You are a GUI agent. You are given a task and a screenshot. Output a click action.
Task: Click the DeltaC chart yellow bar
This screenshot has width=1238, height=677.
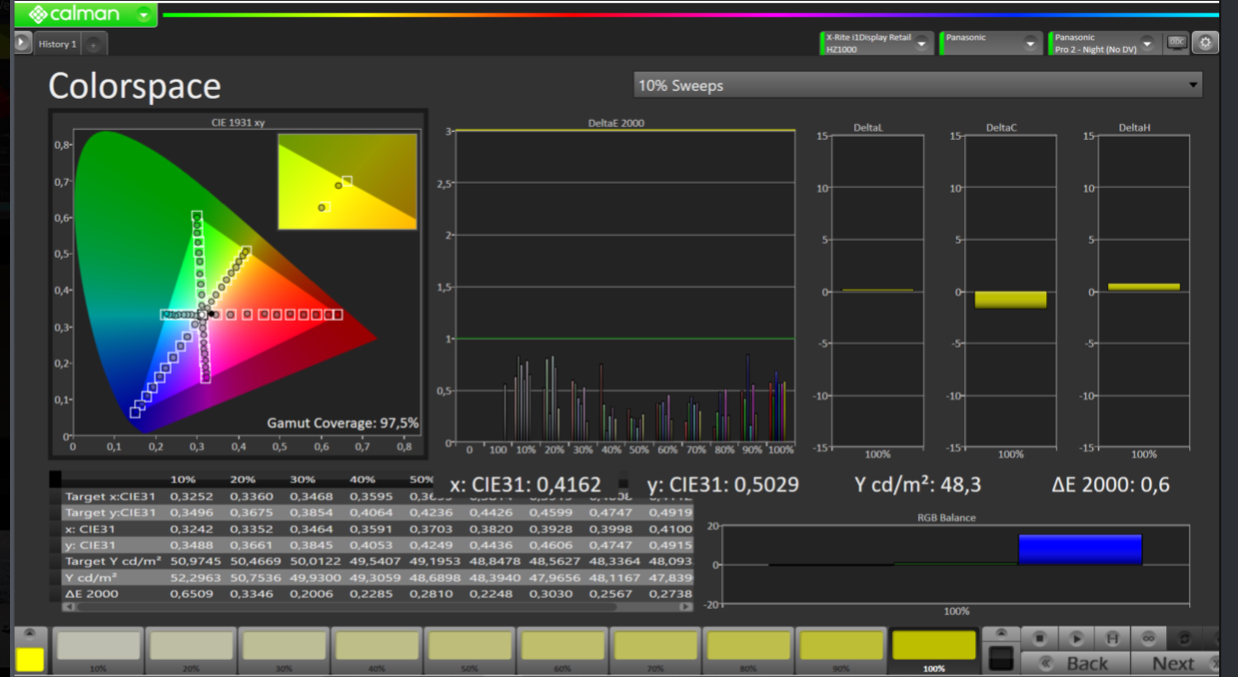pyautogui.click(x=1010, y=299)
